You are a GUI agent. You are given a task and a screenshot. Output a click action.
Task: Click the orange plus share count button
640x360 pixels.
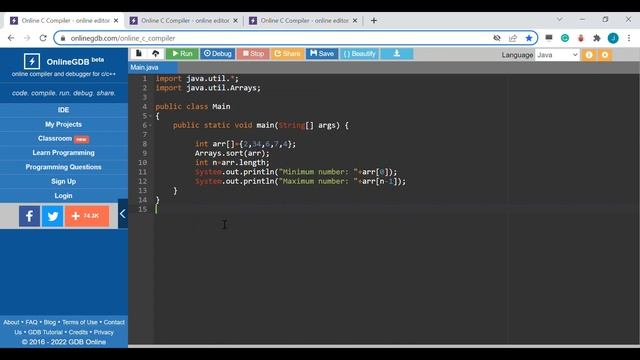[87, 216]
